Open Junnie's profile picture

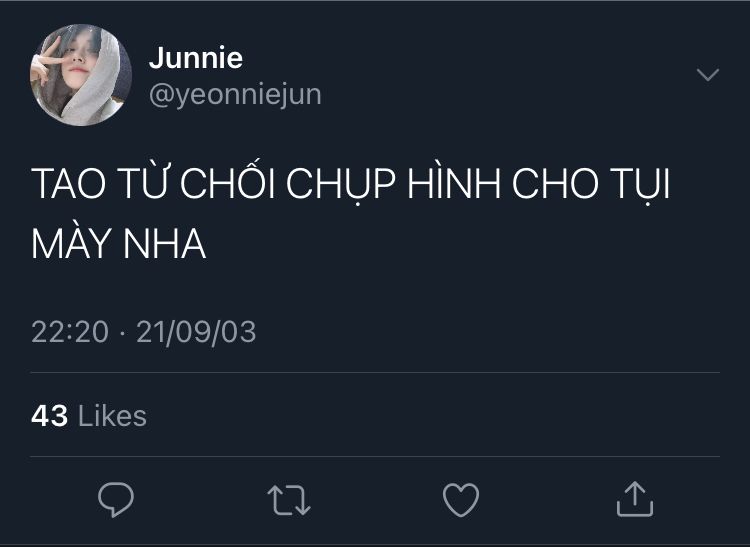click(x=81, y=75)
